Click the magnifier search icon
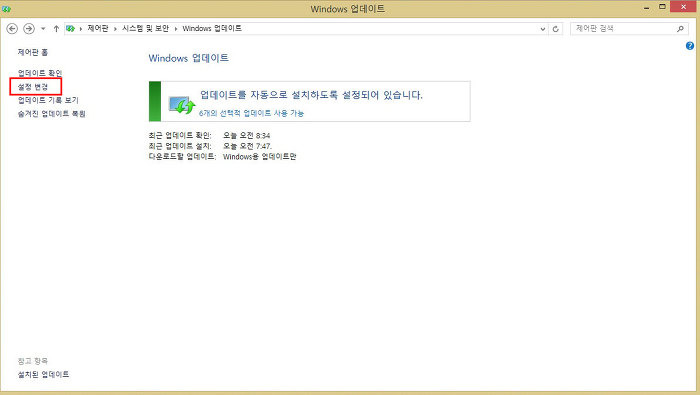 click(x=680, y=29)
